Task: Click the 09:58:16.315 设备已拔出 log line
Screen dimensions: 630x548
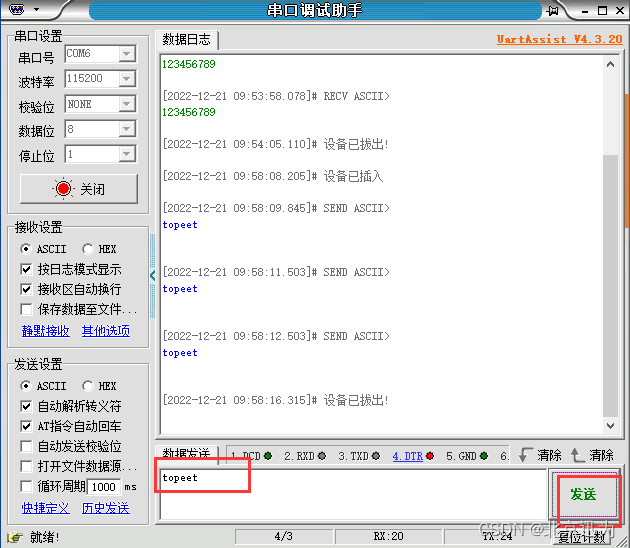Action: click(276, 400)
